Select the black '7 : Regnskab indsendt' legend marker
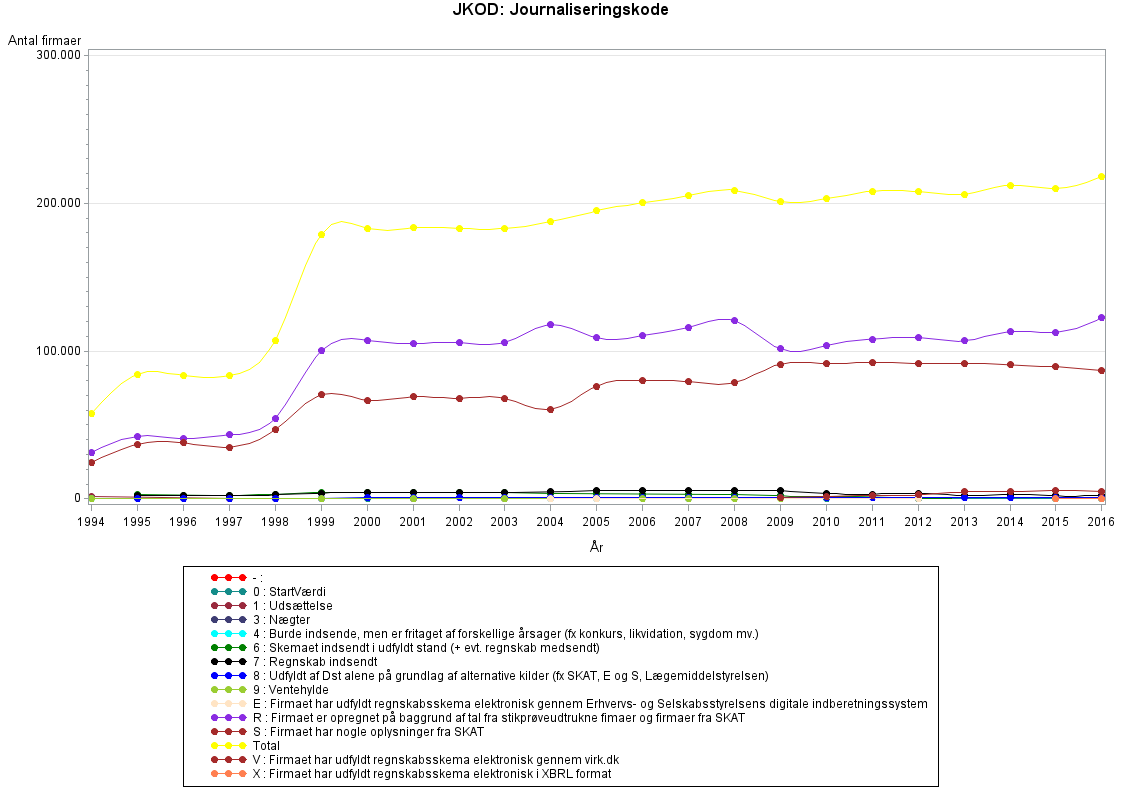 (228, 661)
